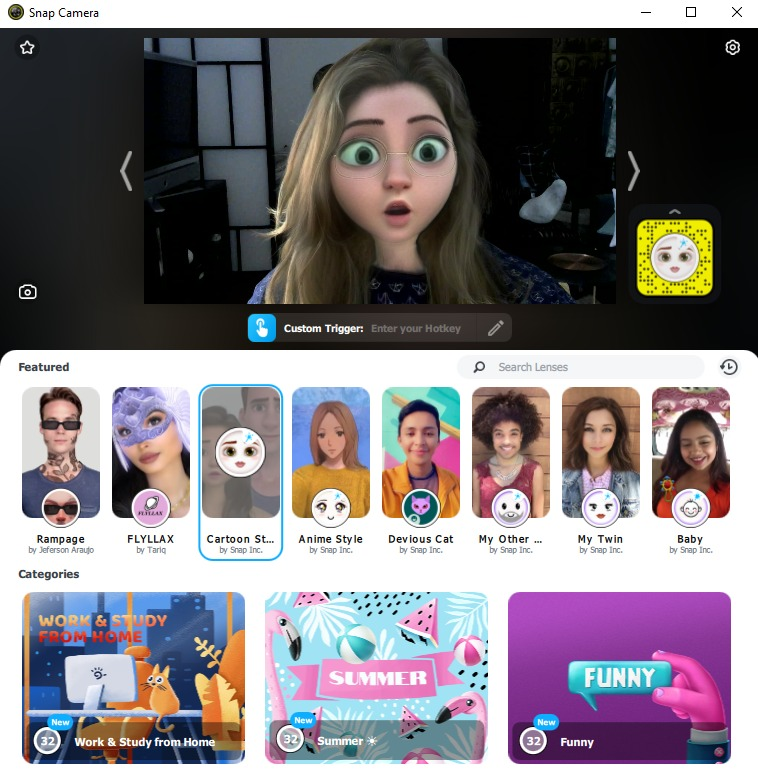Open the Summer category

(x=377, y=678)
